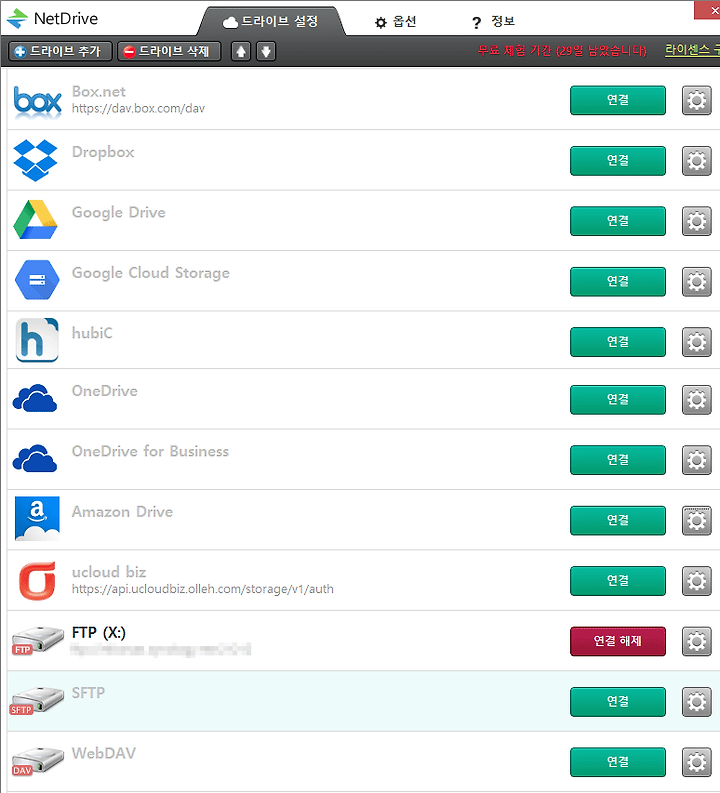Select the hubiC entry name
Image resolution: width=720 pixels, height=793 pixels.
pos(92,333)
